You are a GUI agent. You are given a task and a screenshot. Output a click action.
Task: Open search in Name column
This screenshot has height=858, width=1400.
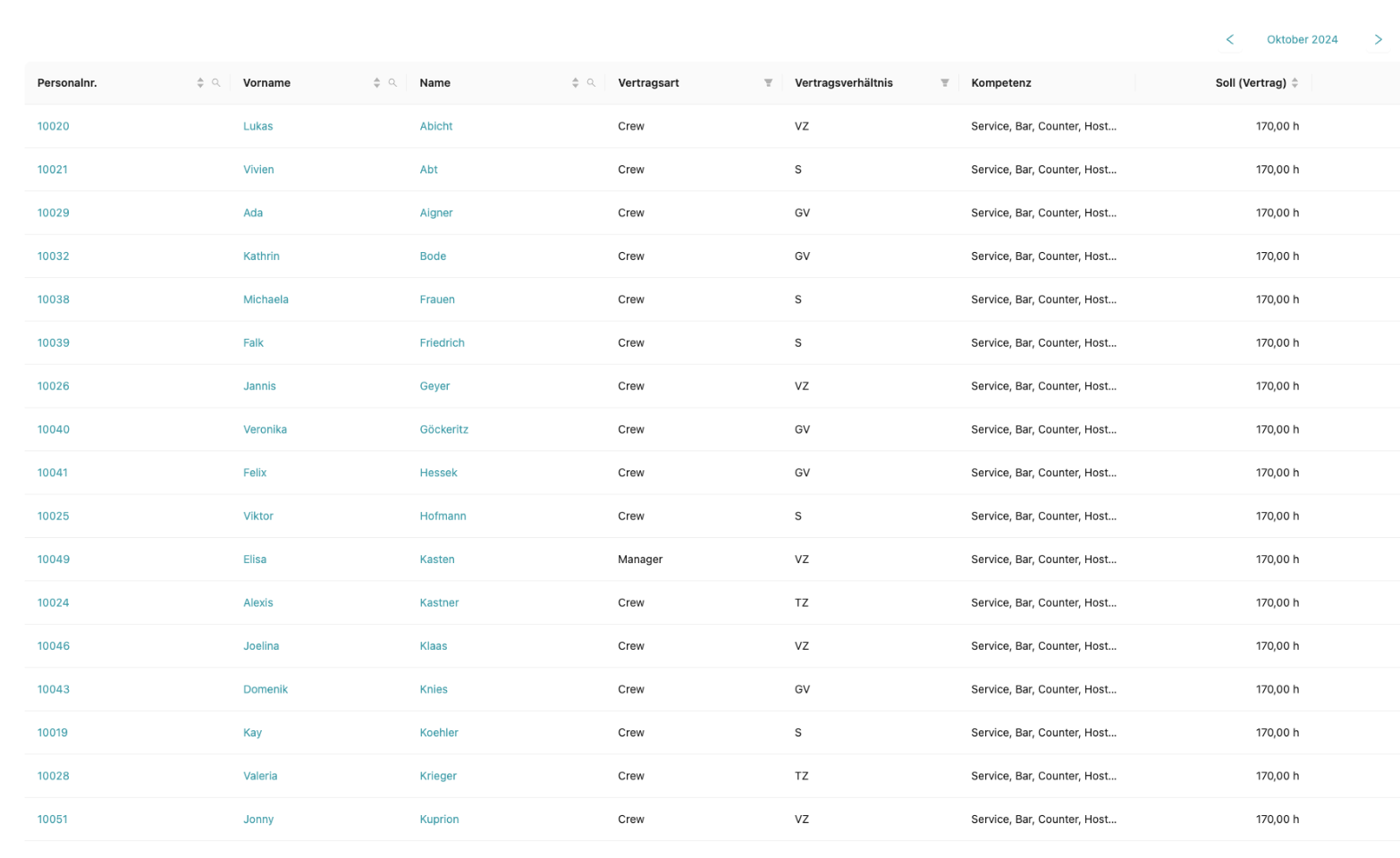pos(591,83)
